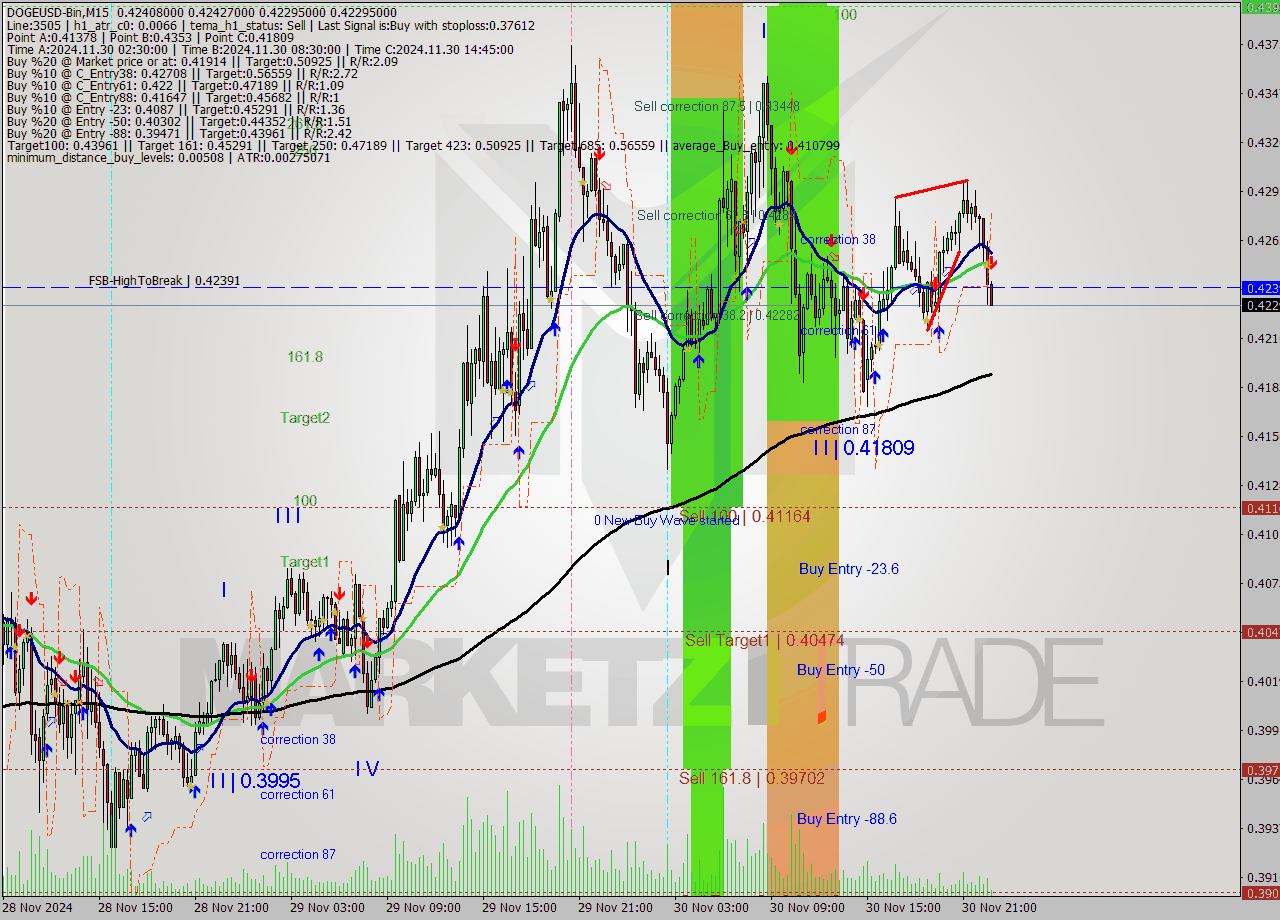The height and width of the screenshot is (920, 1280).
Task: Click the 0.437 price axis value
Action: [x=1261, y=44]
